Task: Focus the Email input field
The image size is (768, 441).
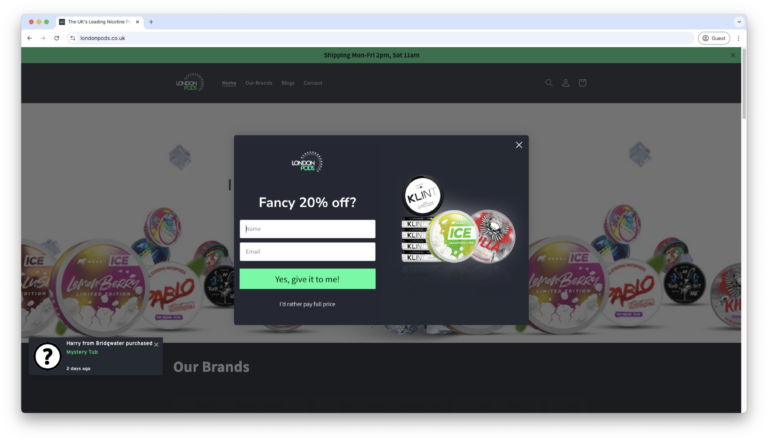Action: click(308, 252)
